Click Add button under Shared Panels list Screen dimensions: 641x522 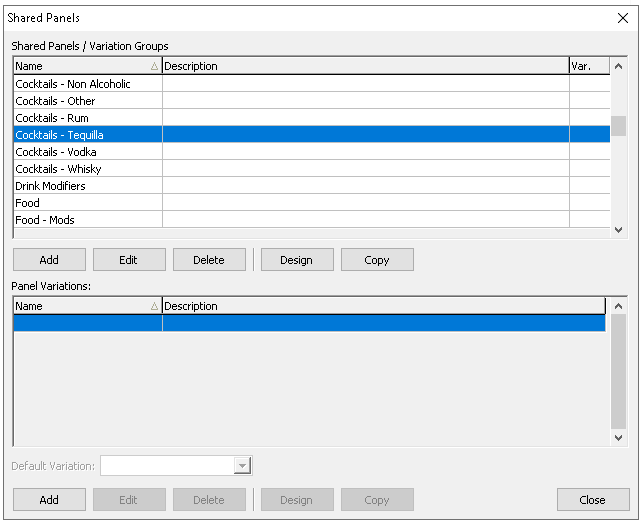pos(49,260)
